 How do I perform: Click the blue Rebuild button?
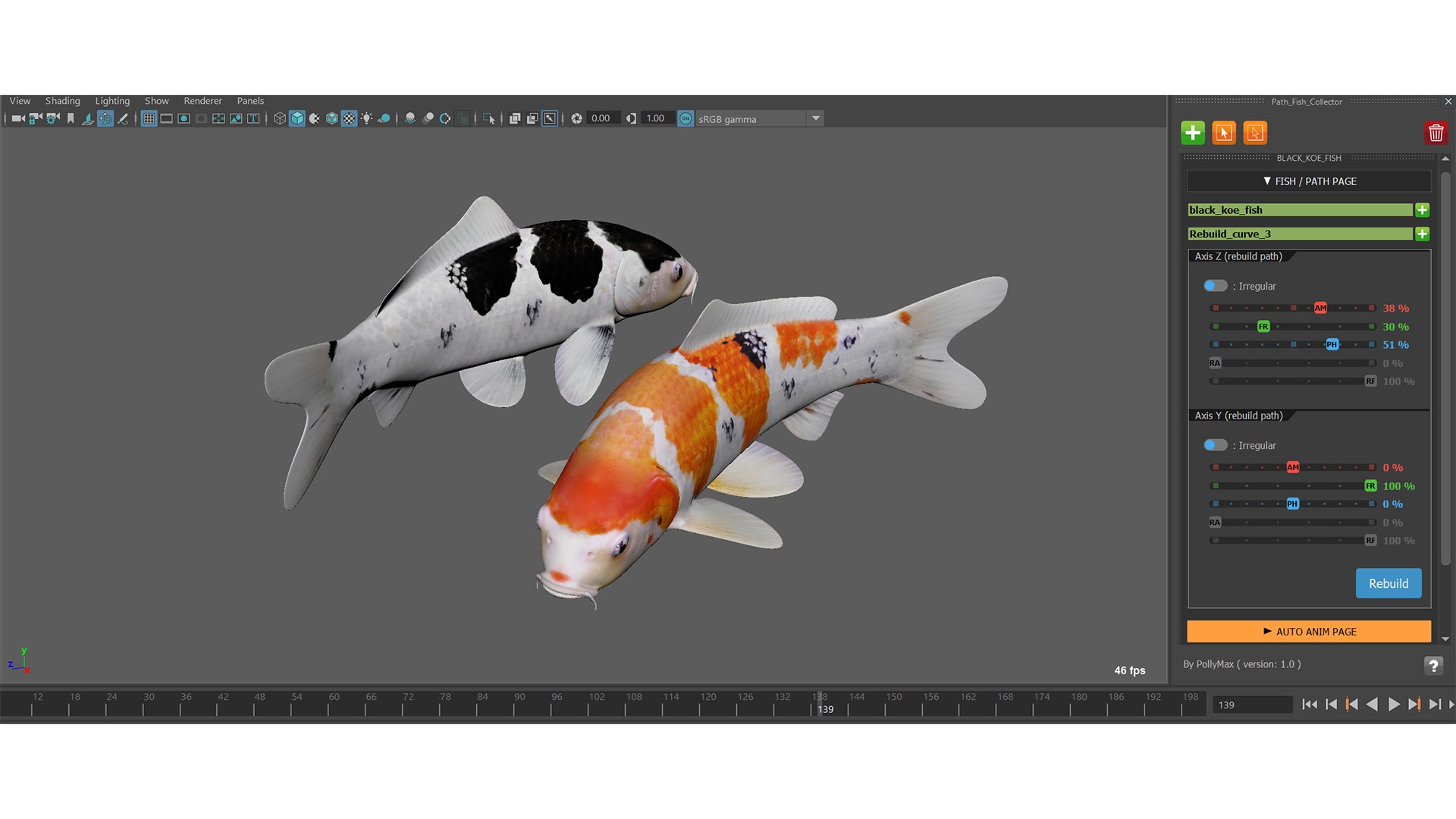pyautogui.click(x=1389, y=583)
